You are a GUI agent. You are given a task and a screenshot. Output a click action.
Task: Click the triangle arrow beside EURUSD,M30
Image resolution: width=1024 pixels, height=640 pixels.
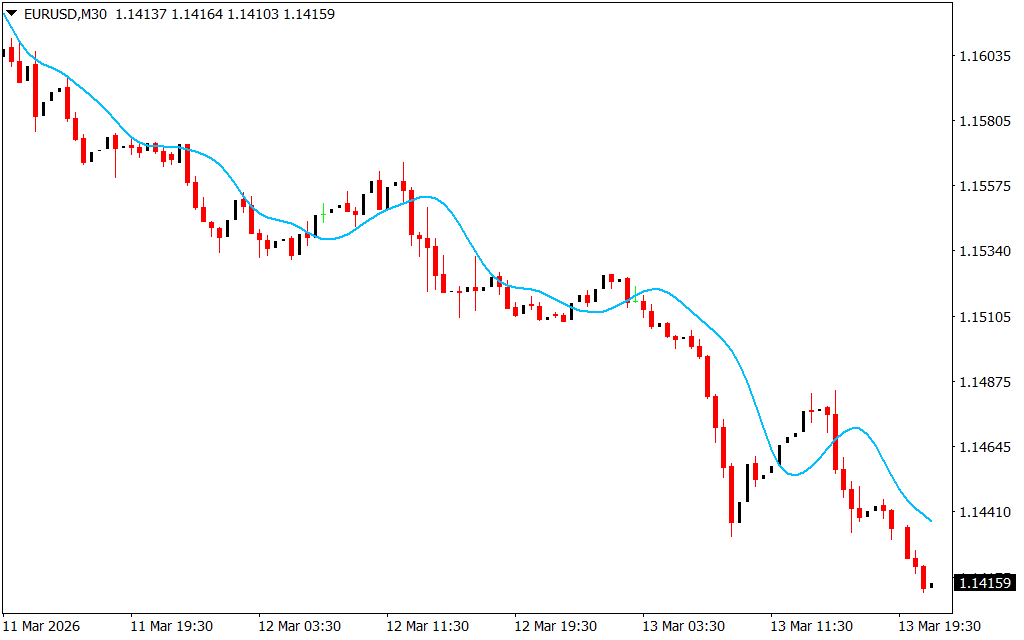pos(11,14)
